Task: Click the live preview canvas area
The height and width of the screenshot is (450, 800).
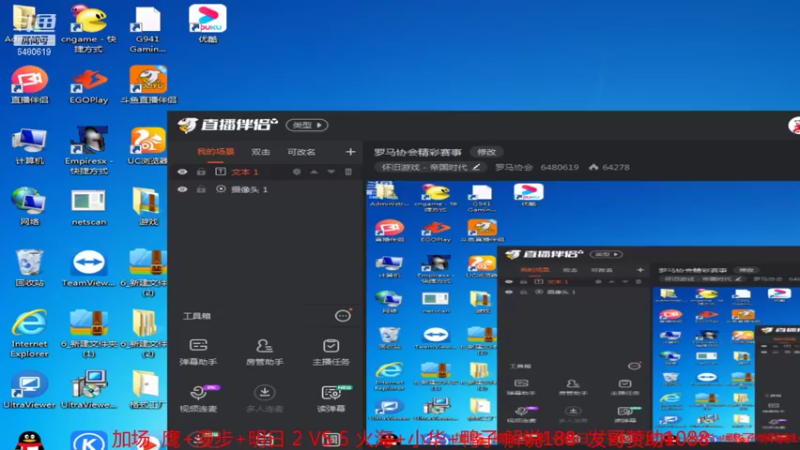Action: click(583, 312)
